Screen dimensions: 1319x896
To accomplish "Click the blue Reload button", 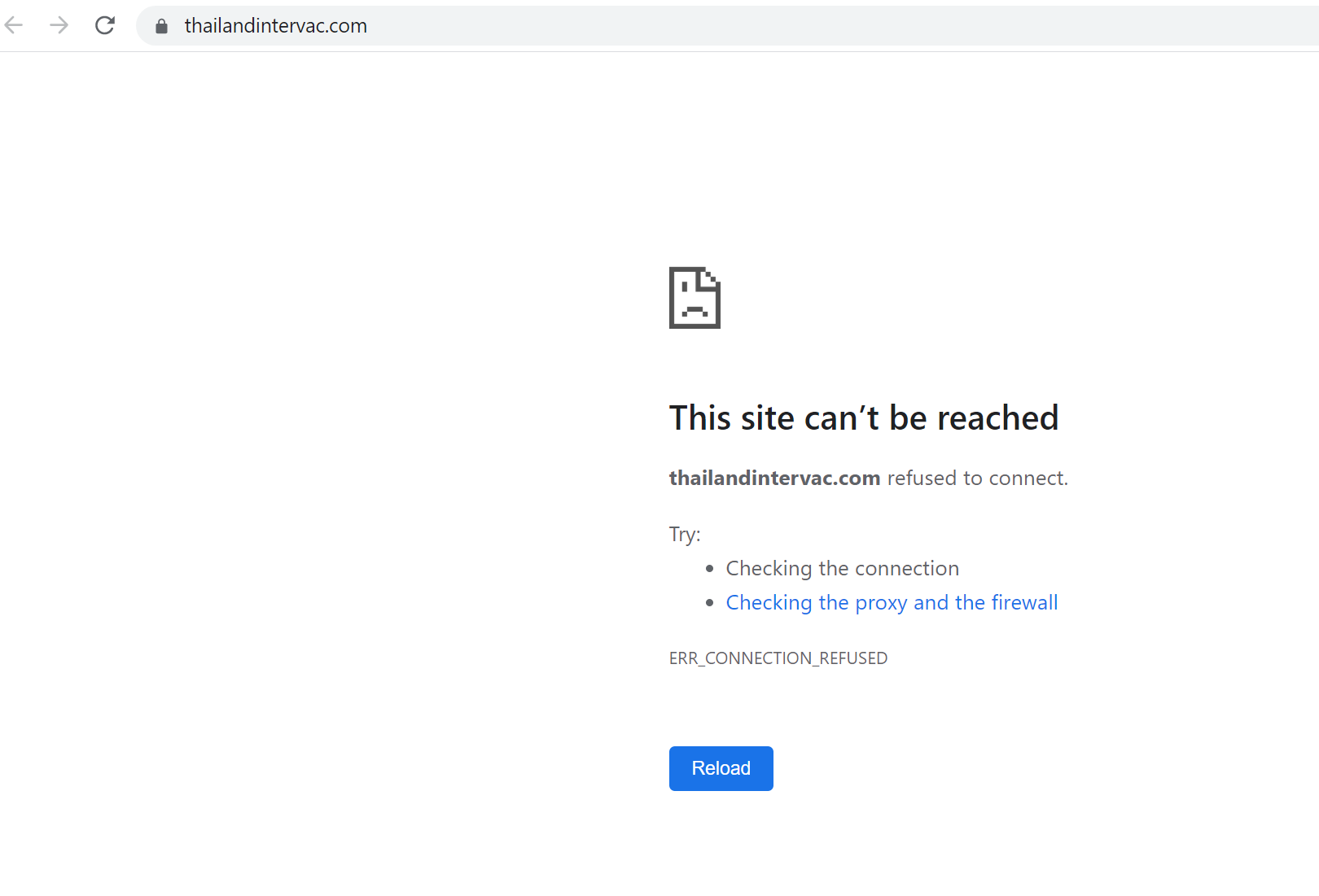I will click(721, 768).
